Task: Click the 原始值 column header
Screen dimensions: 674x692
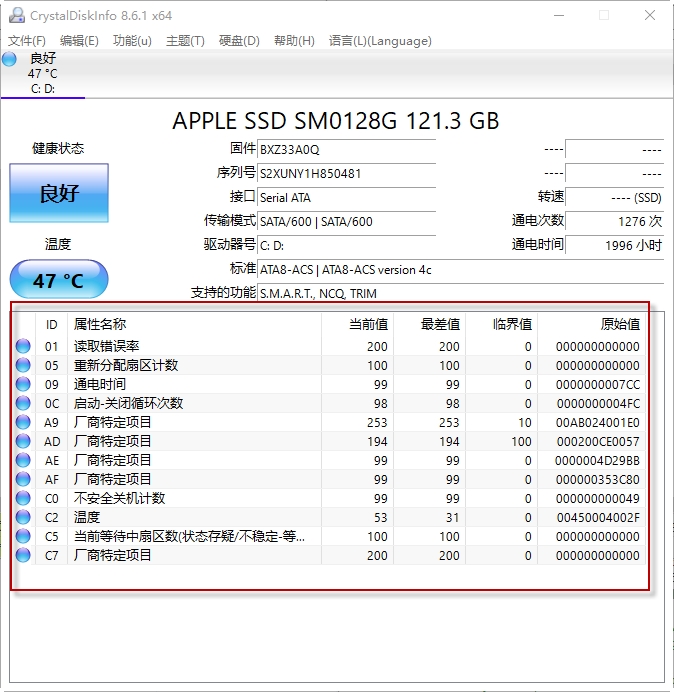Action: coord(619,324)
